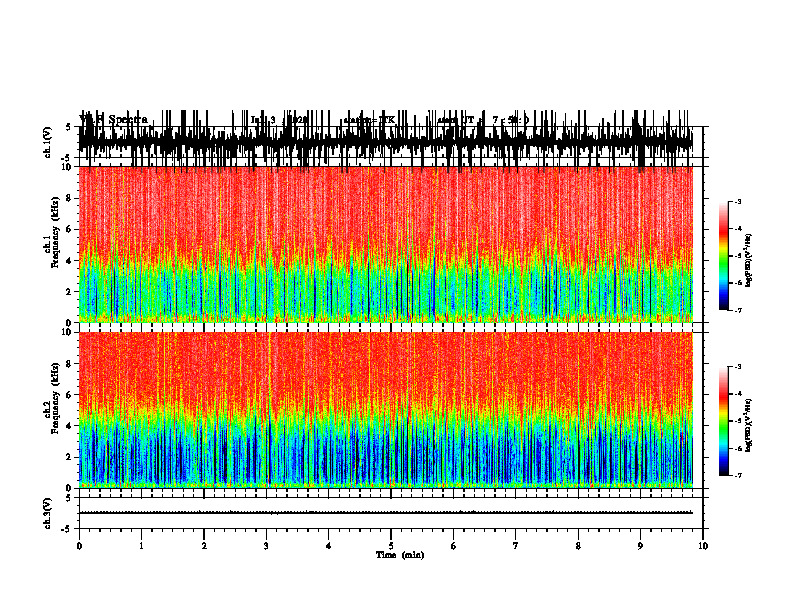The height and width of the screenshot is (612, 792).
Task: Click time axis tick label '10'
Action: (703, 546)
